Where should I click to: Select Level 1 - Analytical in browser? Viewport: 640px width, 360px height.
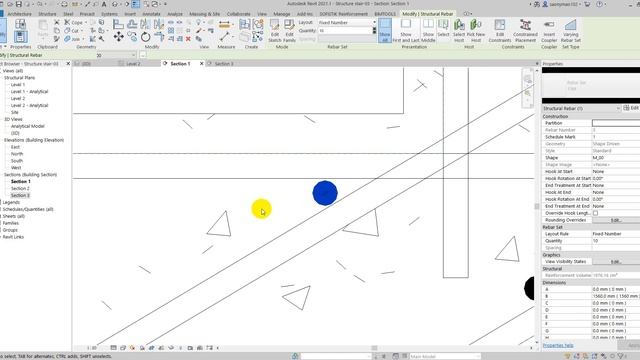(29, 91)
